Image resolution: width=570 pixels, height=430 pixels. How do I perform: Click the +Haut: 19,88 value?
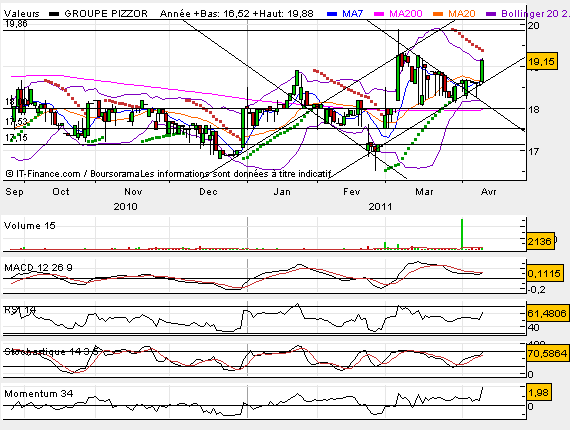click(283, 14)
